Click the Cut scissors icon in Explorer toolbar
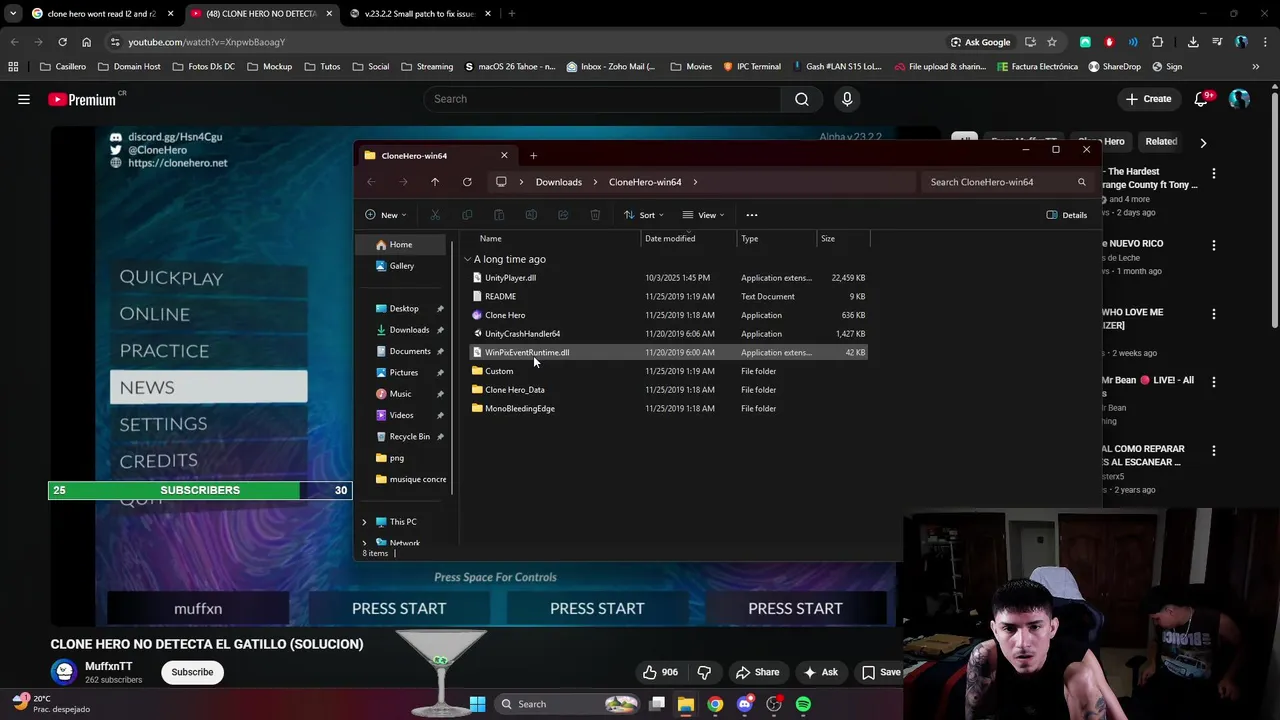The image size is (1280, 720). pos(435,215)
